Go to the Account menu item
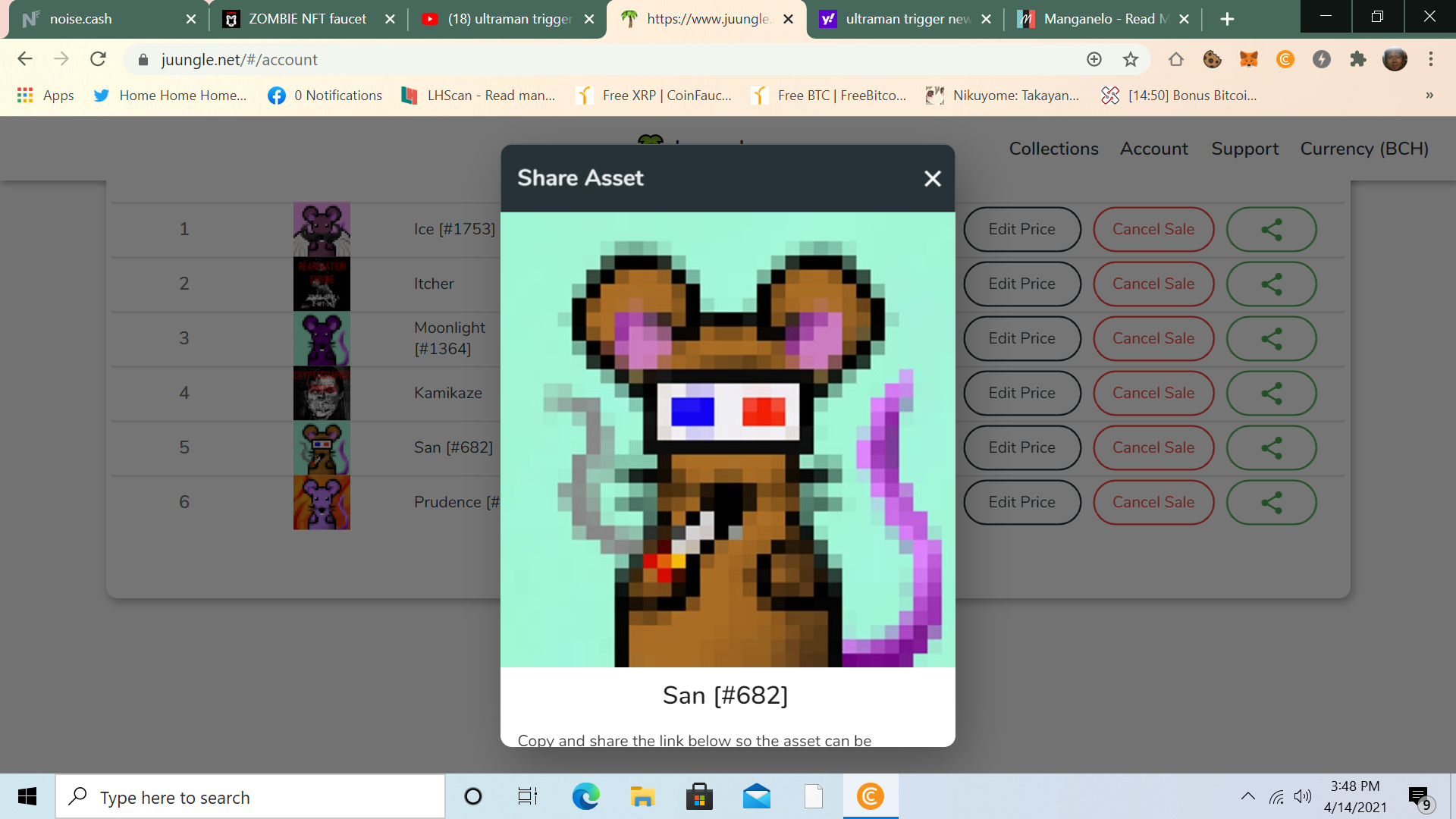1456x819 pixels. pos(1154,149)
